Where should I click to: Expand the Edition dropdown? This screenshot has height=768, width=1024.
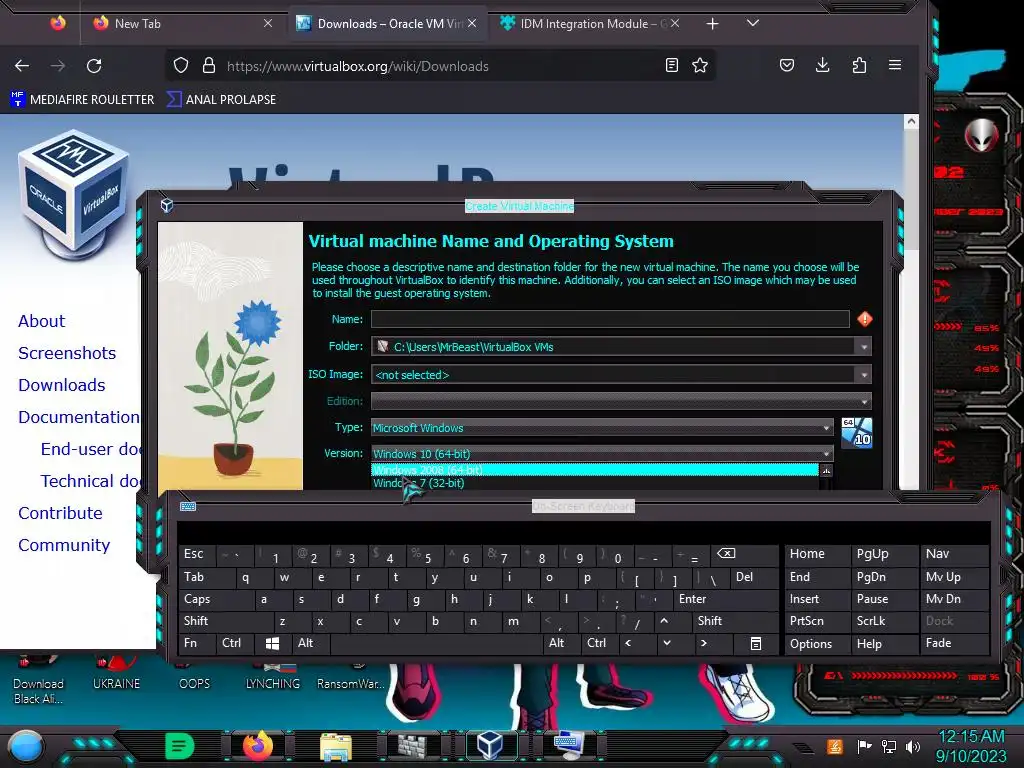point(864,401)
